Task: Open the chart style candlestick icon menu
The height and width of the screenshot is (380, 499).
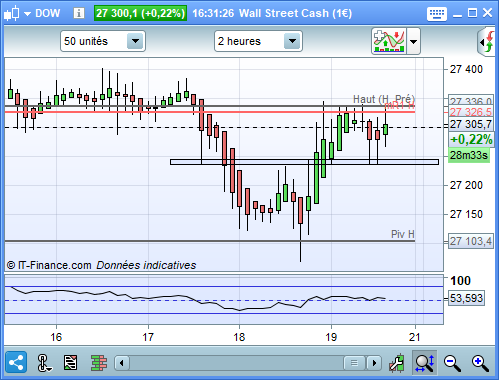Action: pos(11,13)
